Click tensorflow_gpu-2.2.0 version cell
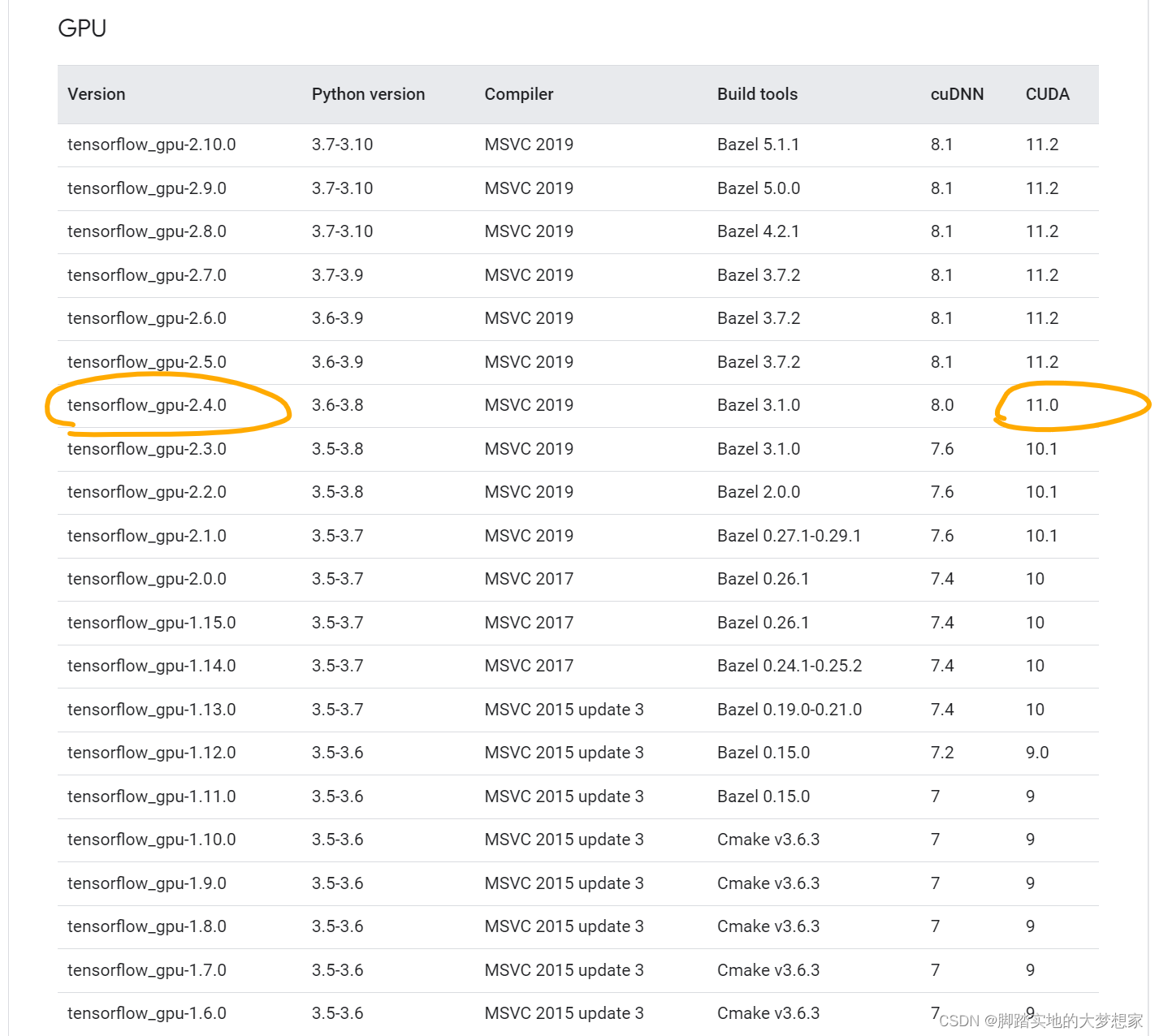Viewport: 1155px width, 1036px height. click(147, 492)
